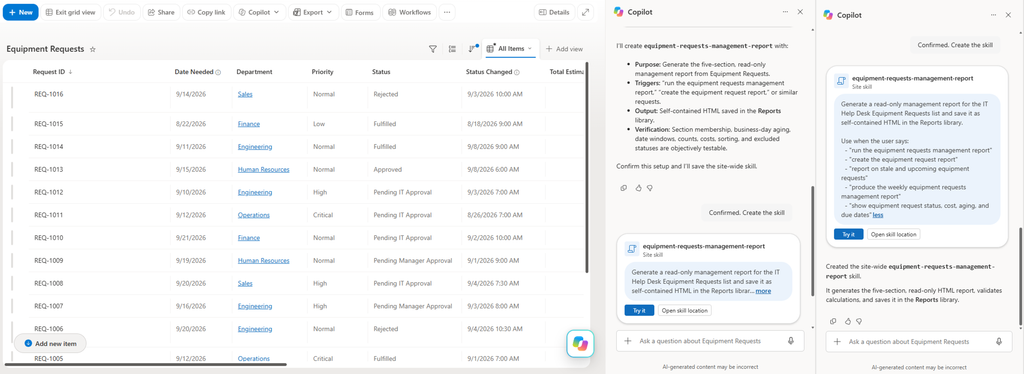The width and height of the screenshot is (1024, 374).
Task: Open the Finance link in row REQ-1015
Action: click(249, 124)
